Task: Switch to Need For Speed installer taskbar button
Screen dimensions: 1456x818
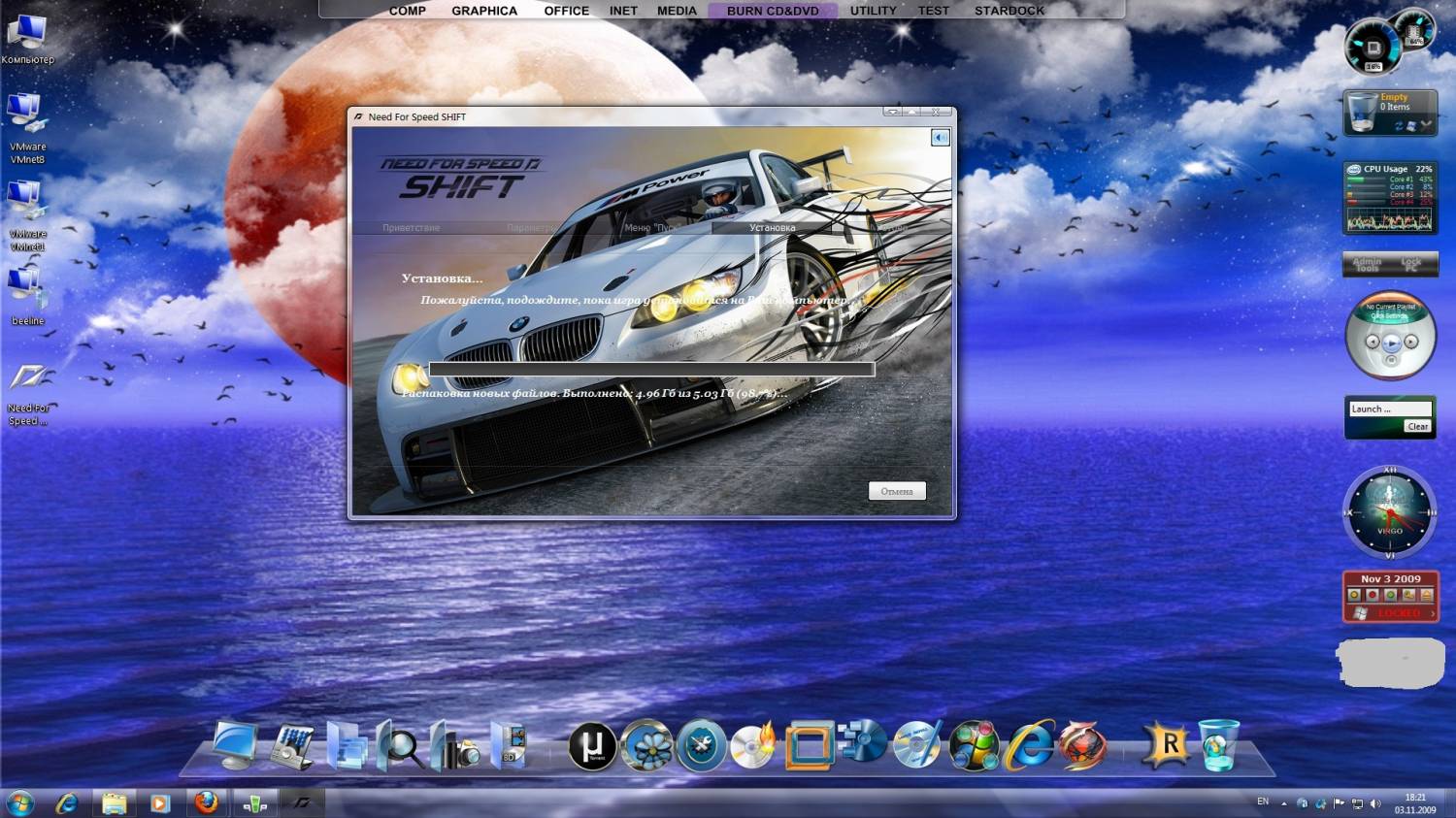Action: 302,803
